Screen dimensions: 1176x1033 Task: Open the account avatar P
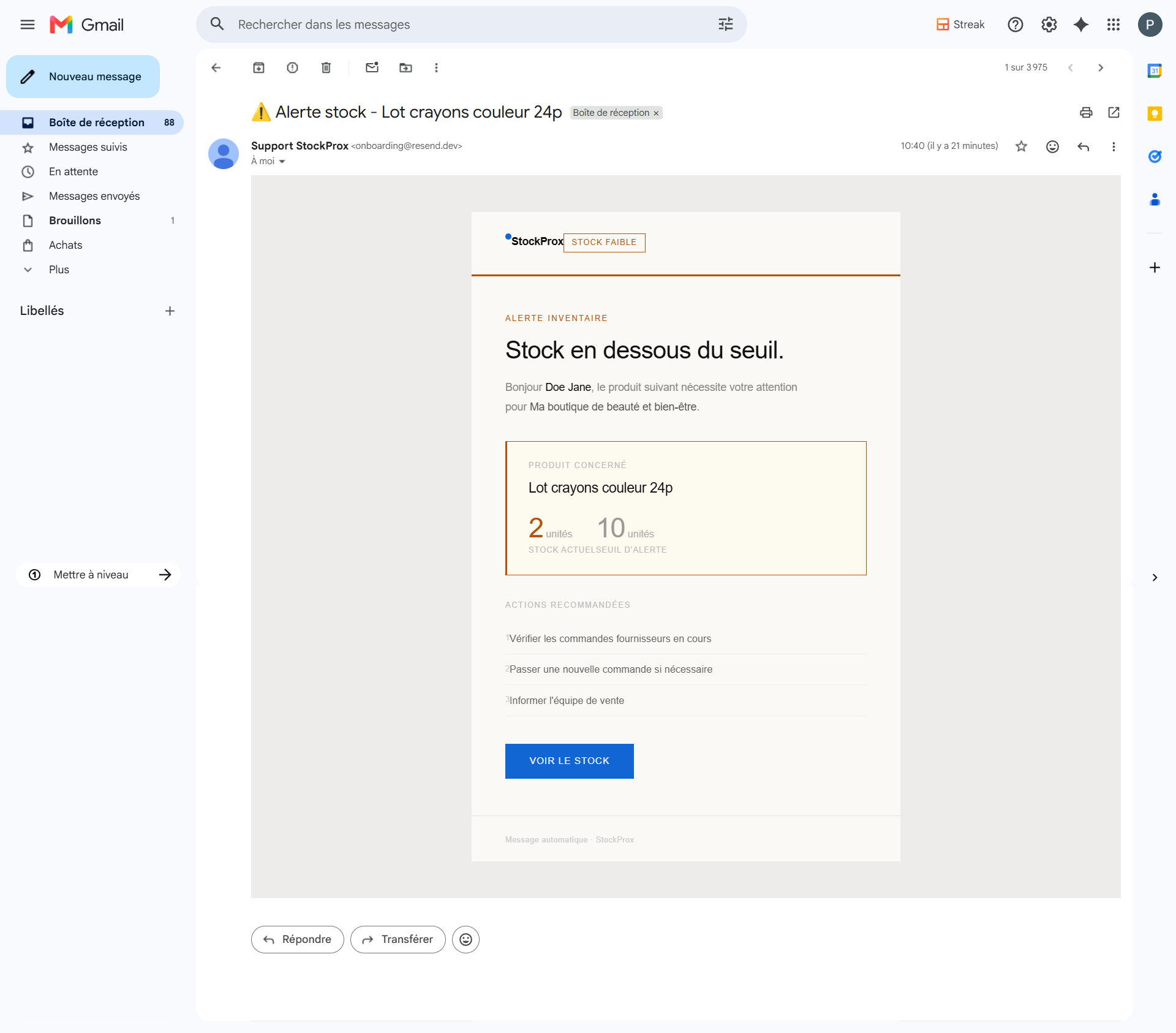pyautogui.click(x=1150, y=25)
